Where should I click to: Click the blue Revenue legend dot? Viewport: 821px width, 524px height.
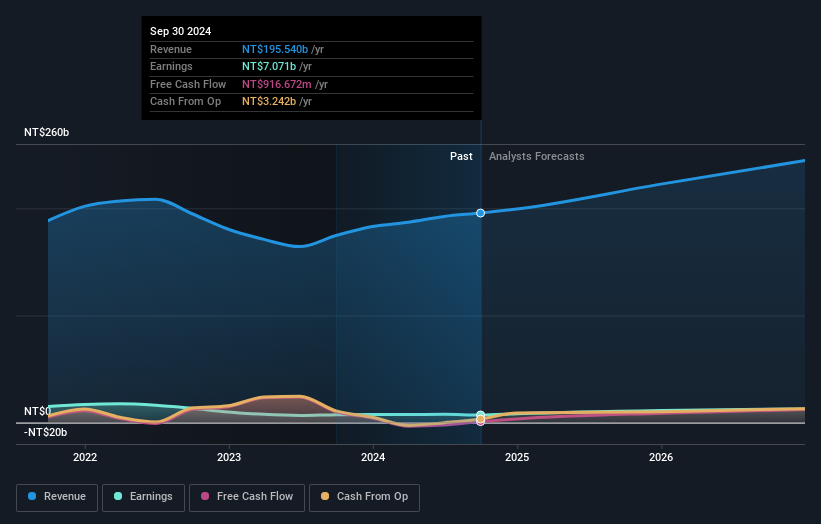tap(32, 496)
